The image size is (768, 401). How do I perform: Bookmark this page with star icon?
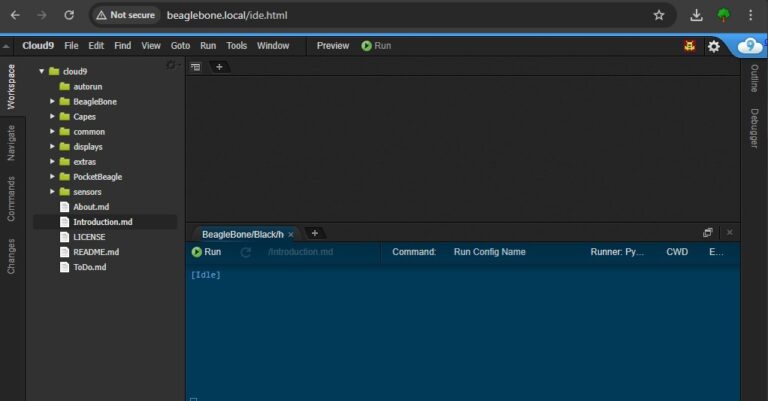(x=659, y=15)
